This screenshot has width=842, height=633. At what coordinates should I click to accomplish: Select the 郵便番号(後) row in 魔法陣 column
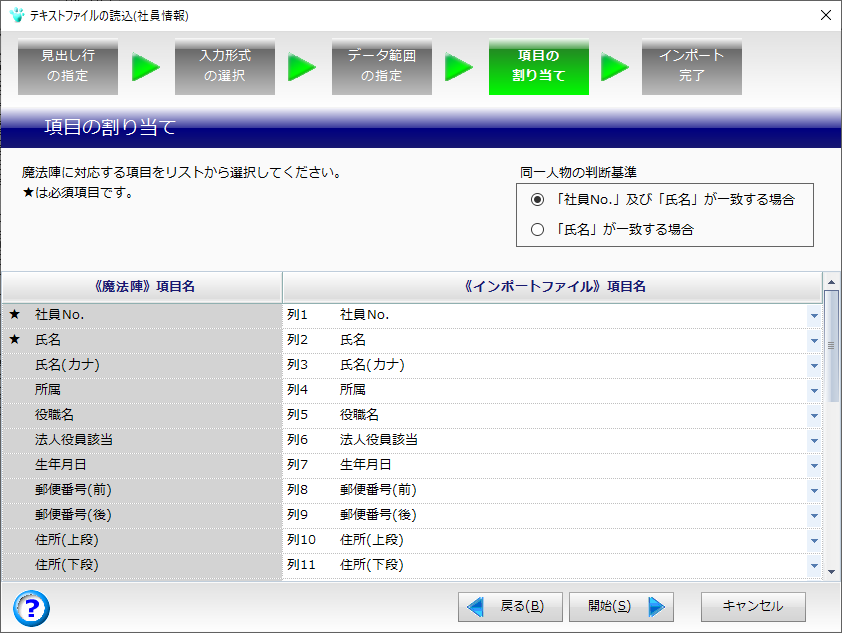142,515
